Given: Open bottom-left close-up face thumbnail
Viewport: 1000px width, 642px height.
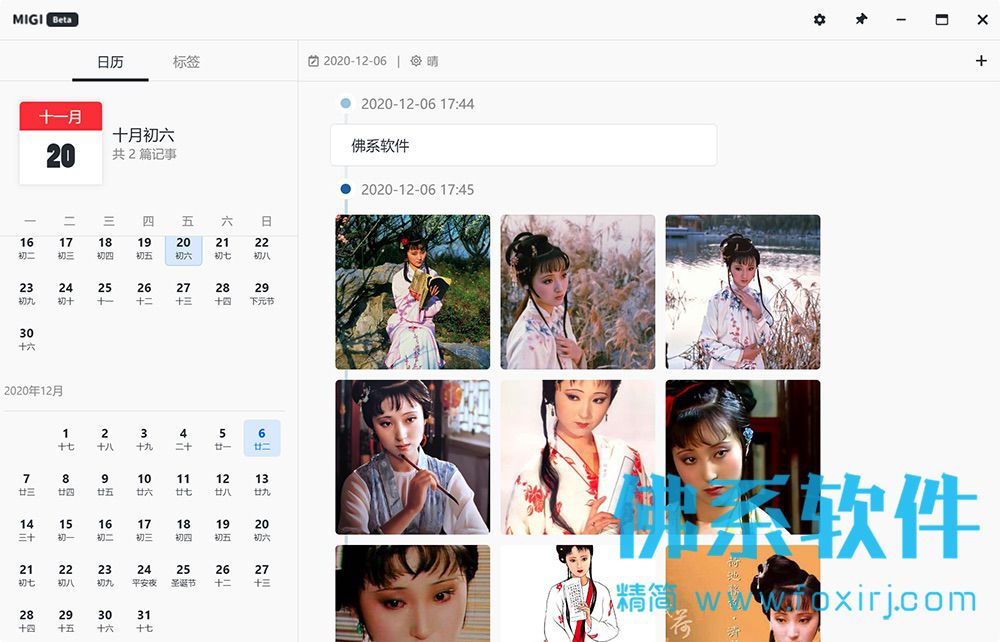Looking at the screenshot, I should point(413,594).
